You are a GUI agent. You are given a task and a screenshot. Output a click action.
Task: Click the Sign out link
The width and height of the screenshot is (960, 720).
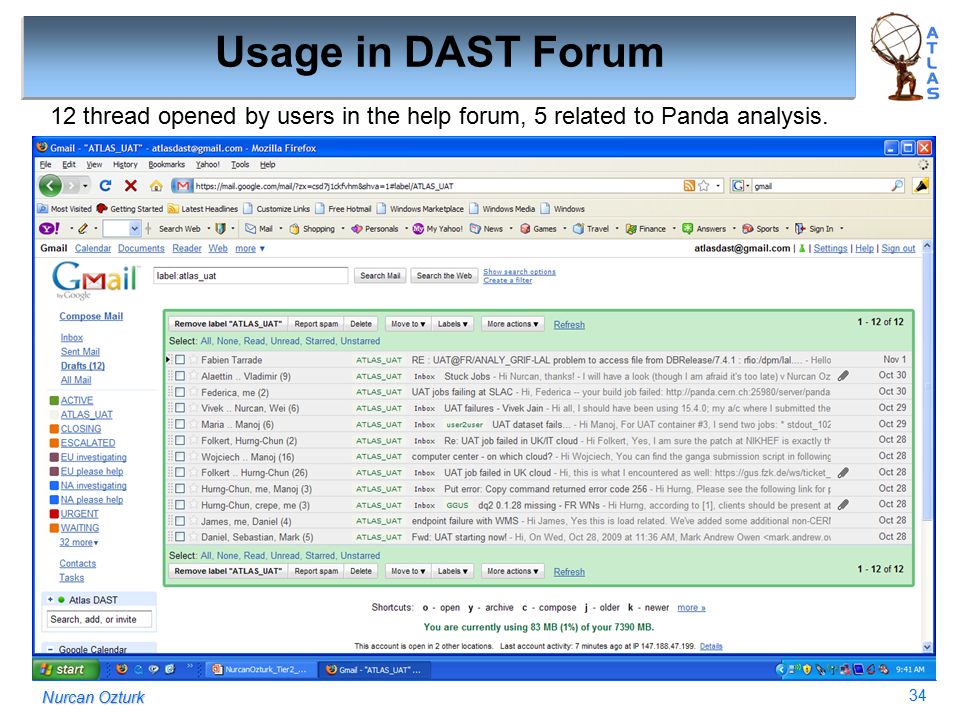tap(898, 249)
